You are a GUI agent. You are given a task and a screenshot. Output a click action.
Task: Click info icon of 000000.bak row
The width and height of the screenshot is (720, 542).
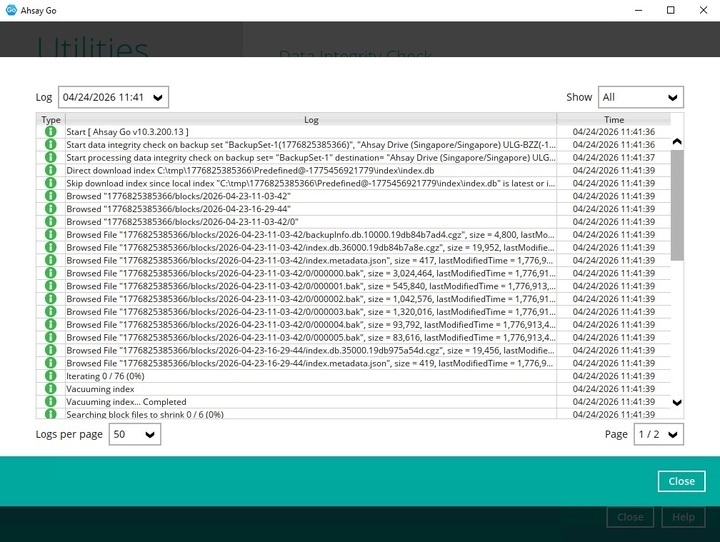[51, 273]
